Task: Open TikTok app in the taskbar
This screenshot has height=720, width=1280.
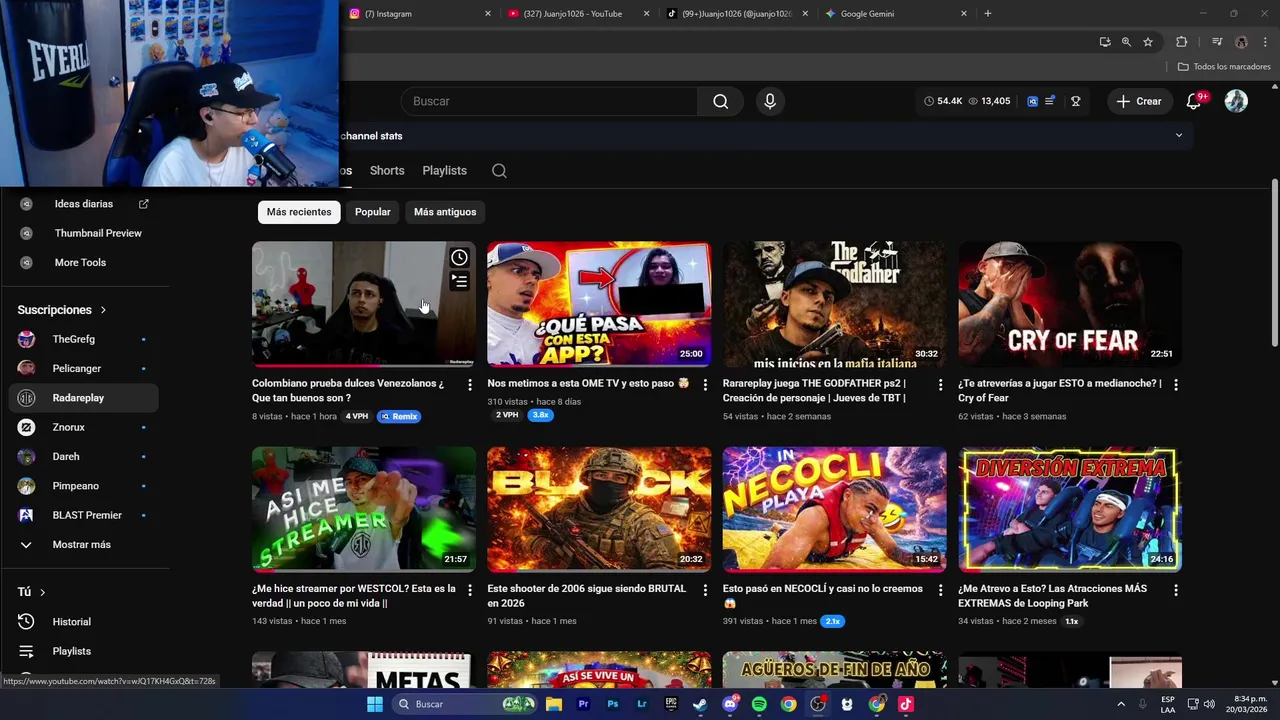Action: tap(906, 704)
